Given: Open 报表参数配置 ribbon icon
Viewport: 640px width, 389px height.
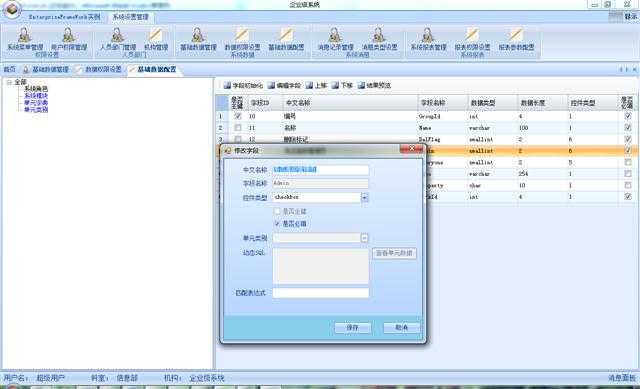Looking at the screenshot, I should pos(516,39).
